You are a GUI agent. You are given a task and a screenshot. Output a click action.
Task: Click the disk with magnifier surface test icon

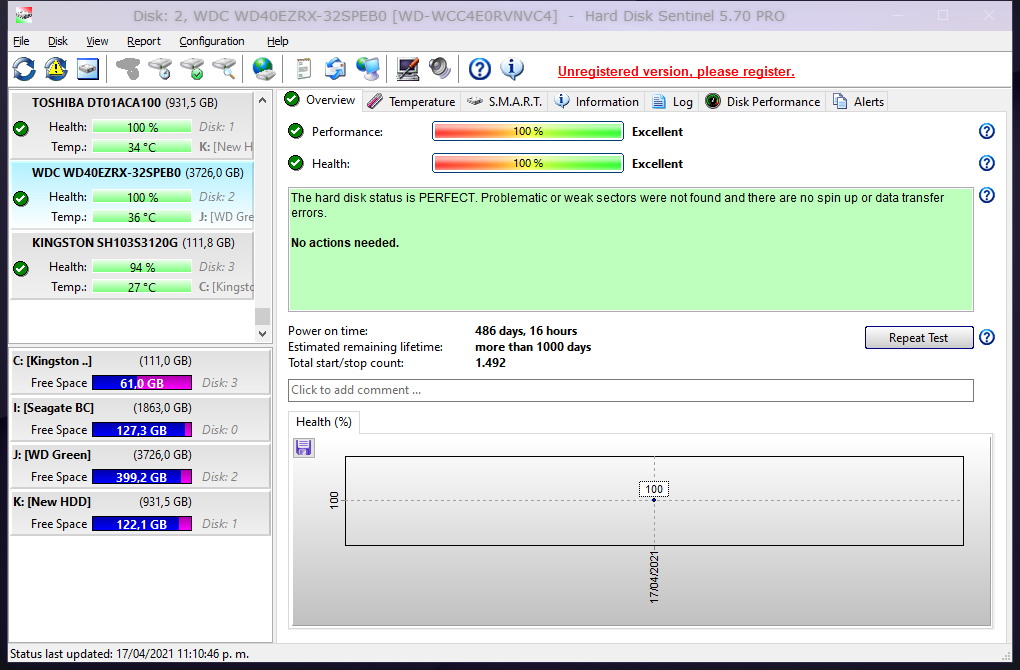(224, 69)
